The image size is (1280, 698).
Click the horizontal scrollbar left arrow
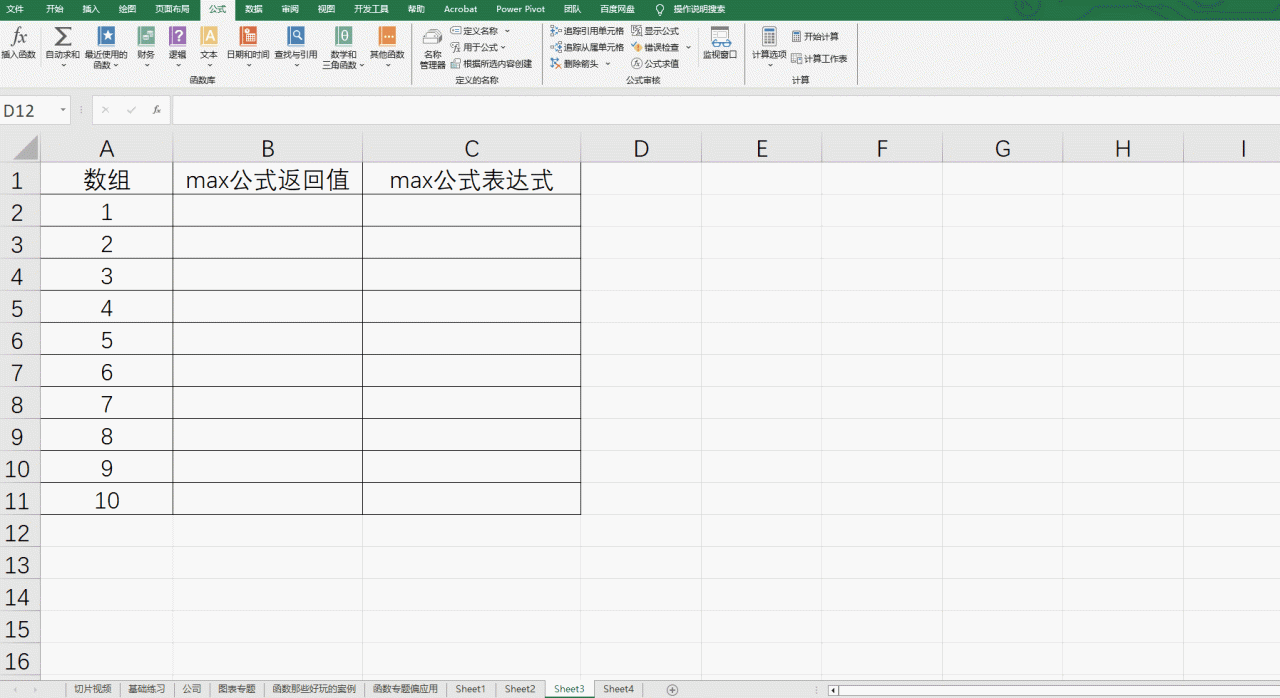pos(833,690)
